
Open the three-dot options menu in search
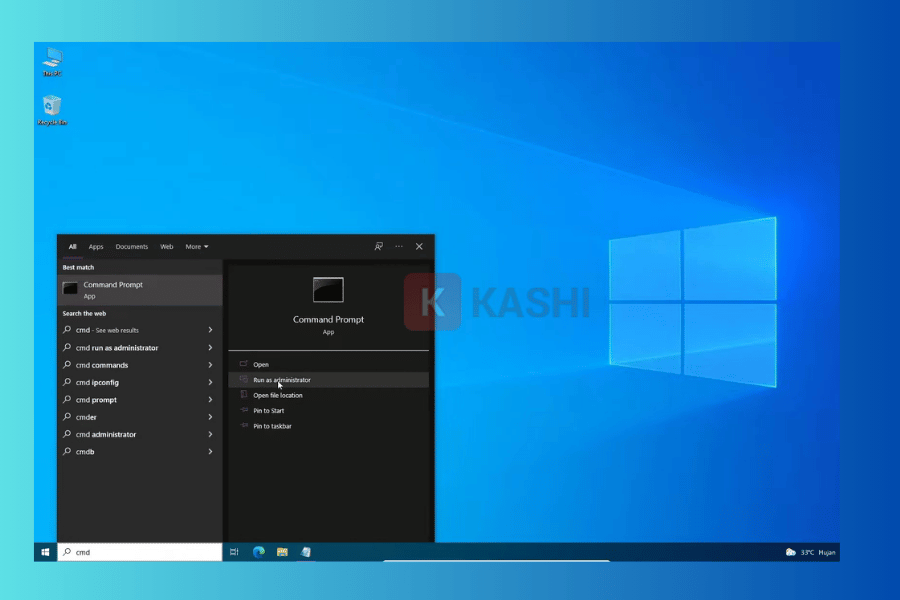(399, 246)
